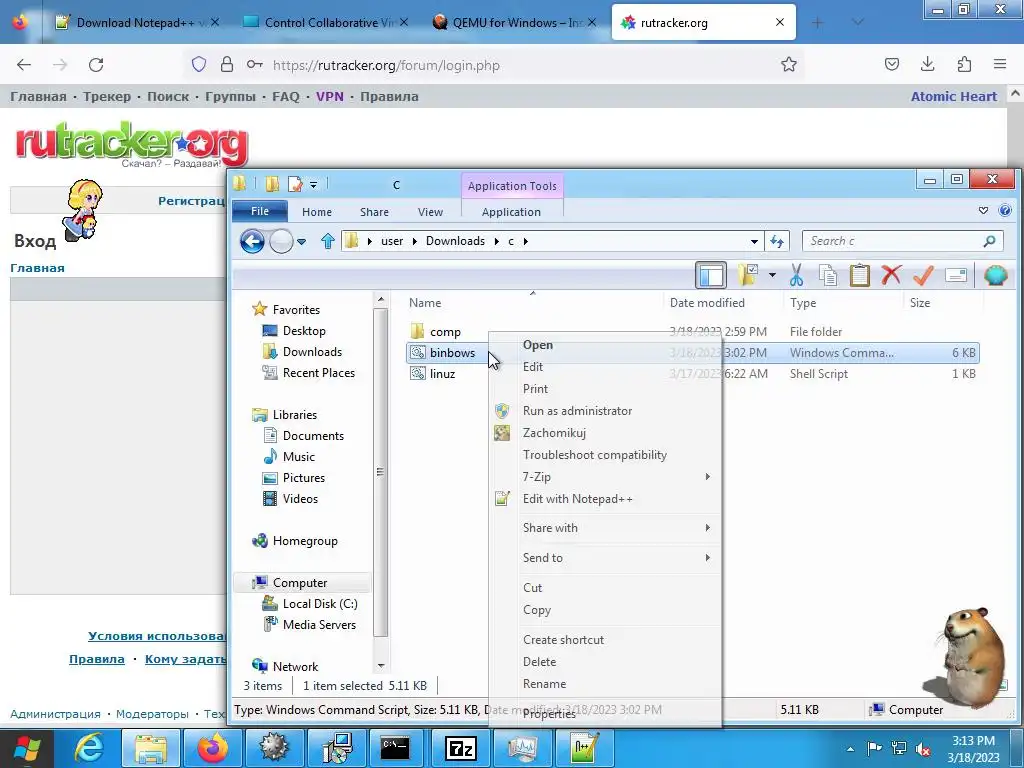This screenshot has width=1024, height=768.
Task: Click the Atomic Heart link
Action: point(953,97)
